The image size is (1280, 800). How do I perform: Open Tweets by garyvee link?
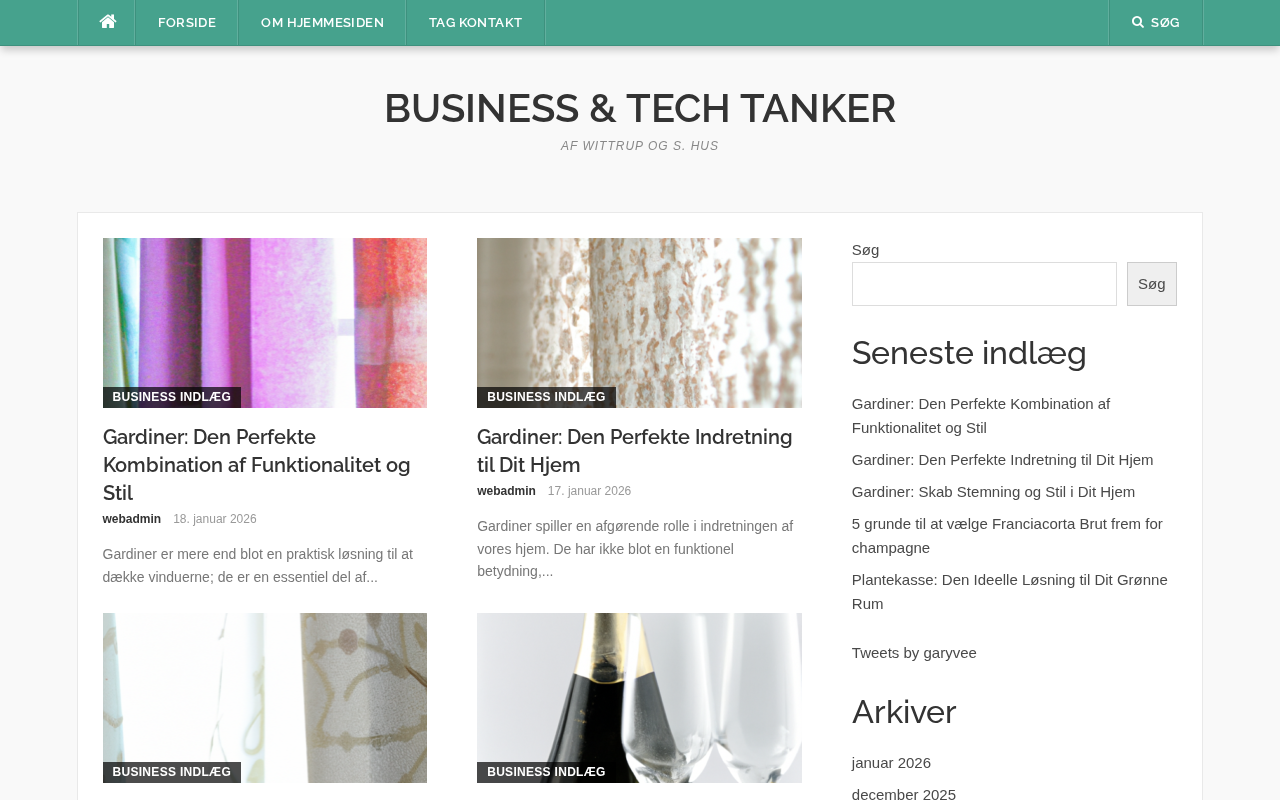click(914, 653)
